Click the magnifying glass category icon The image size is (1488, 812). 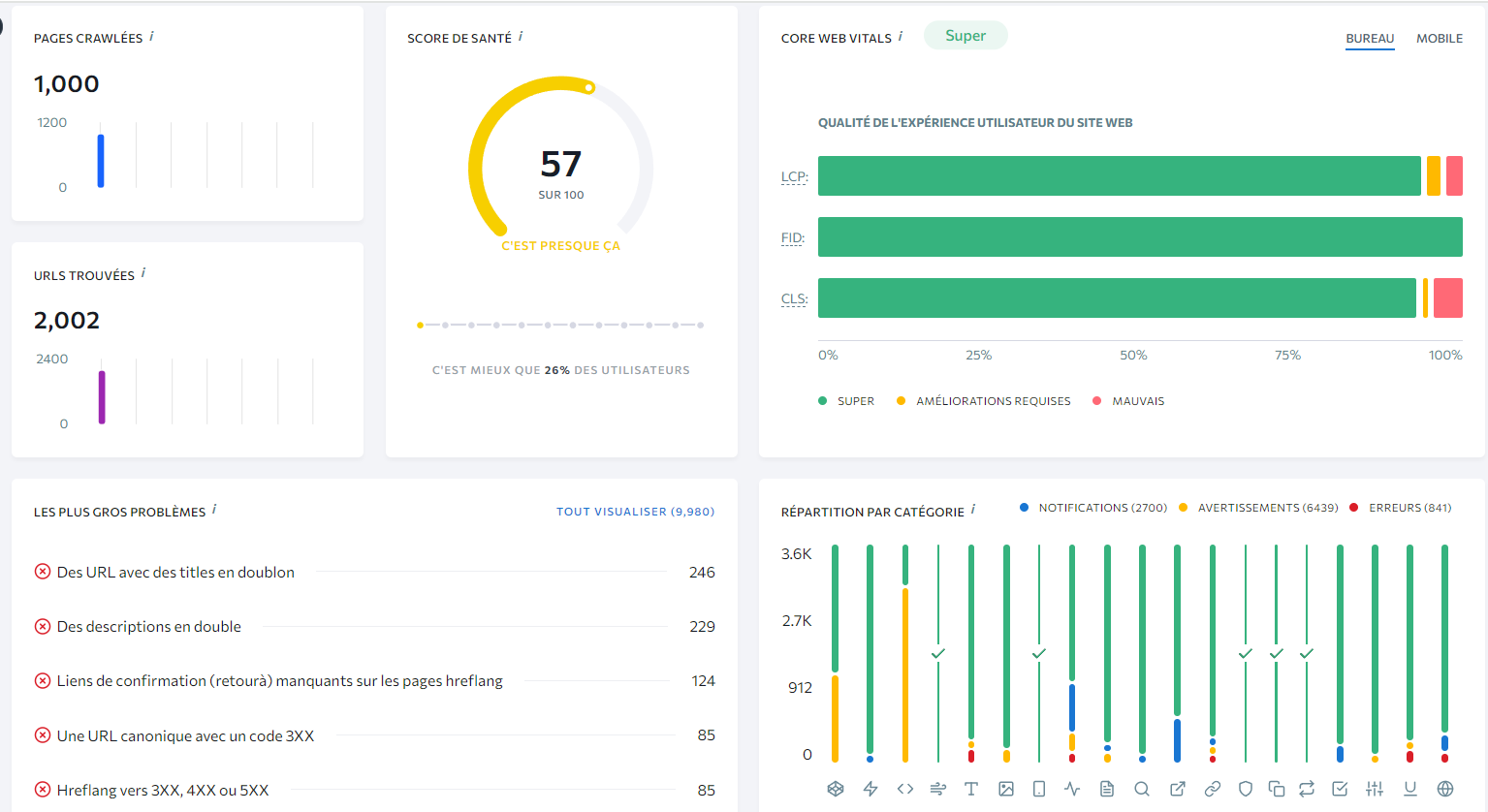[x=1142, y=789]
